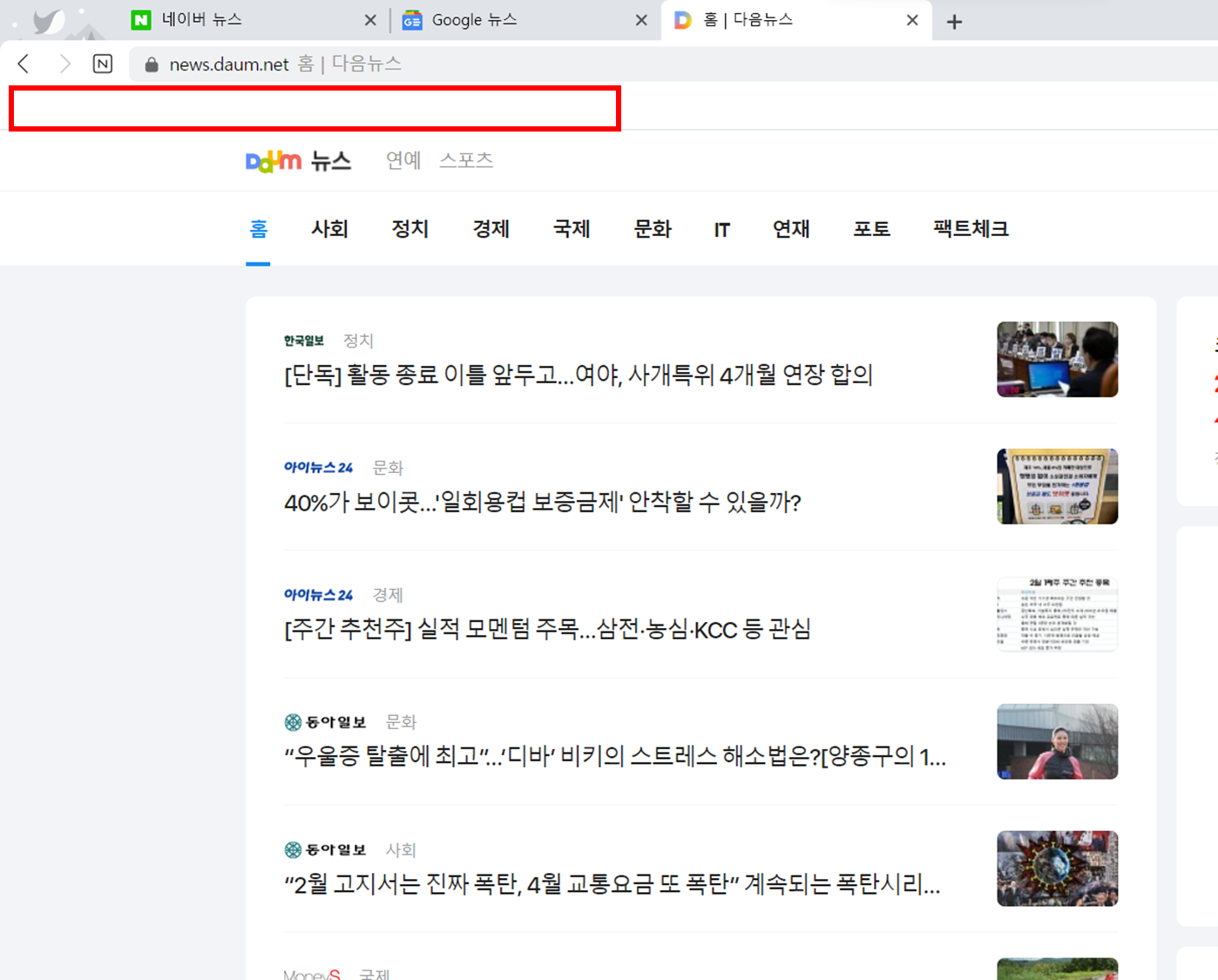The image size is (1218, 980).
Task: Open the 포토 category
Action: (x=871, y=229)
